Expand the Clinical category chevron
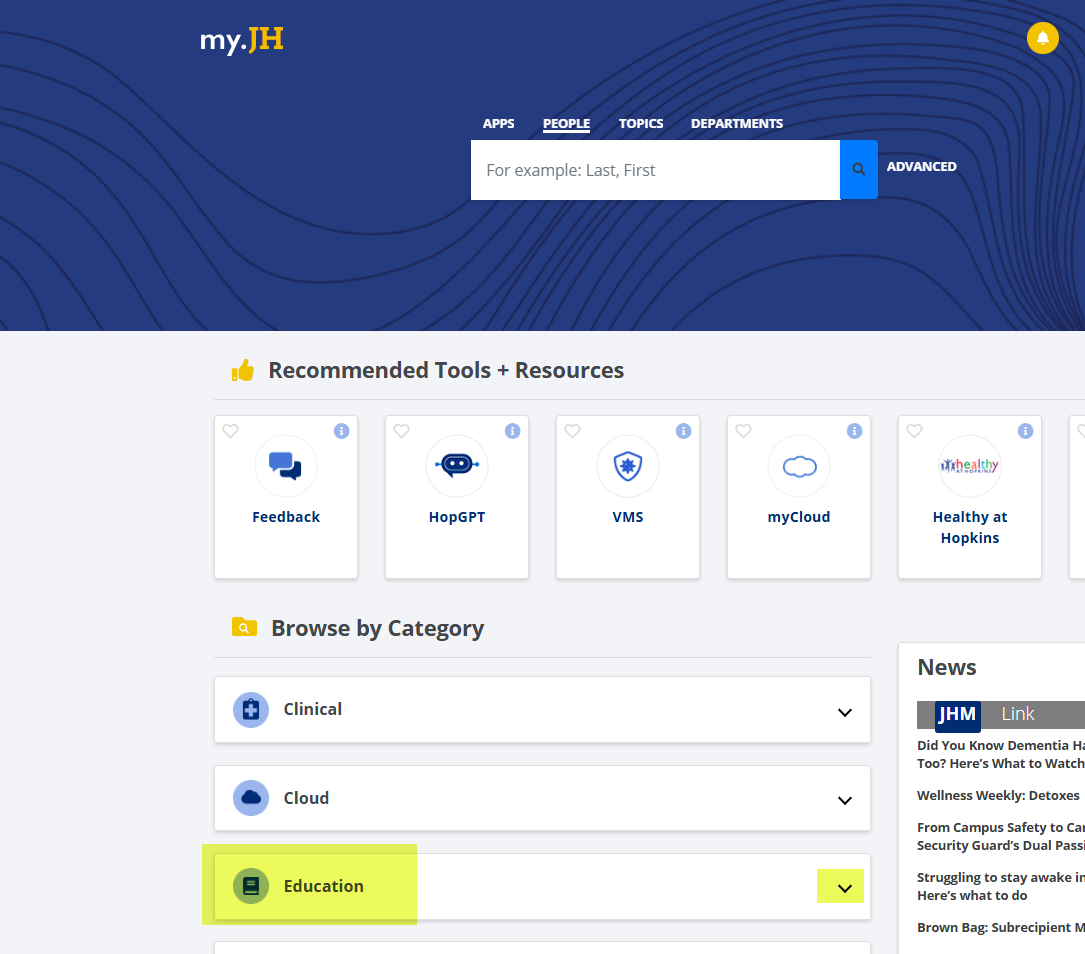This screenshot has width=1085, height=954. pyautogui.click(x=845, y=713)
